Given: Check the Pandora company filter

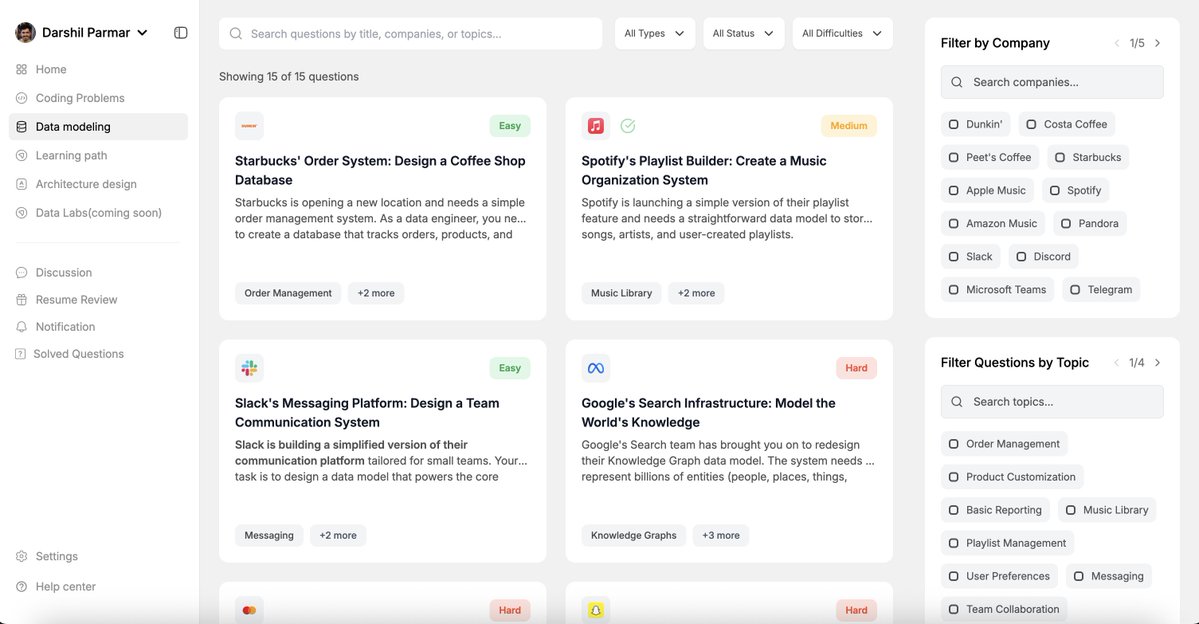Looking at the screenshot, I should coord(1066,223).
